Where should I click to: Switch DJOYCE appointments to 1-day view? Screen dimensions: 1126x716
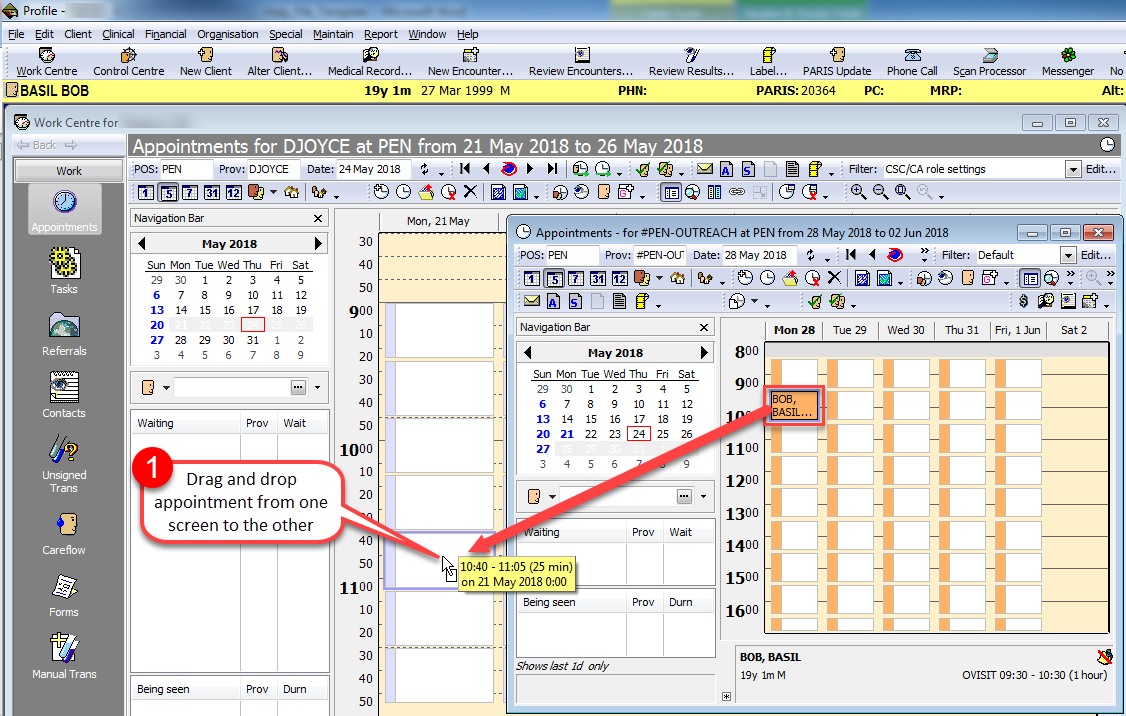146,192
